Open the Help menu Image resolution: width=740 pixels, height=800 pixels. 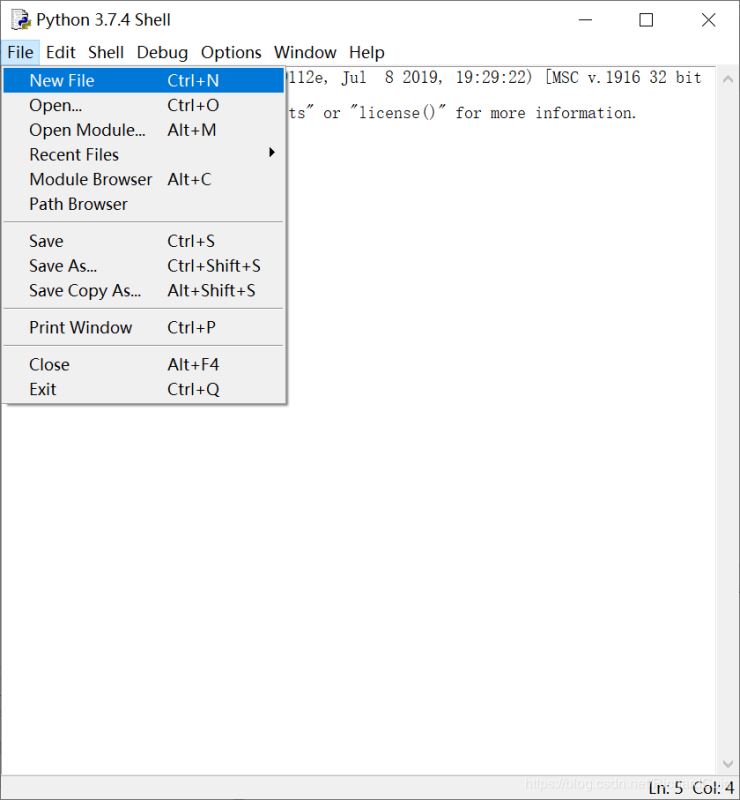tap(366, 53)
